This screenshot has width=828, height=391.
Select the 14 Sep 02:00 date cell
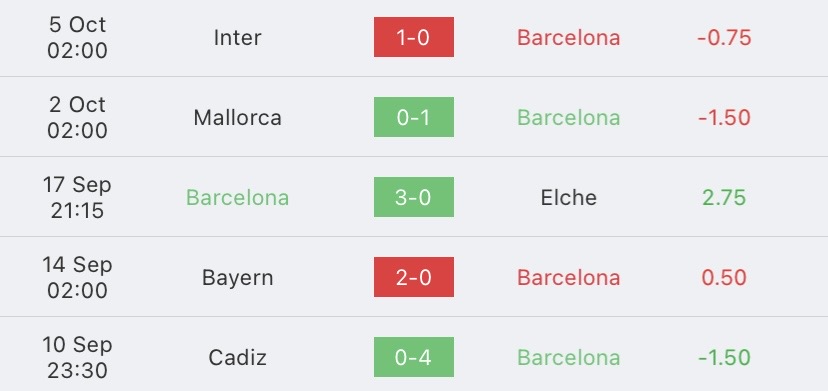point(77,277)
